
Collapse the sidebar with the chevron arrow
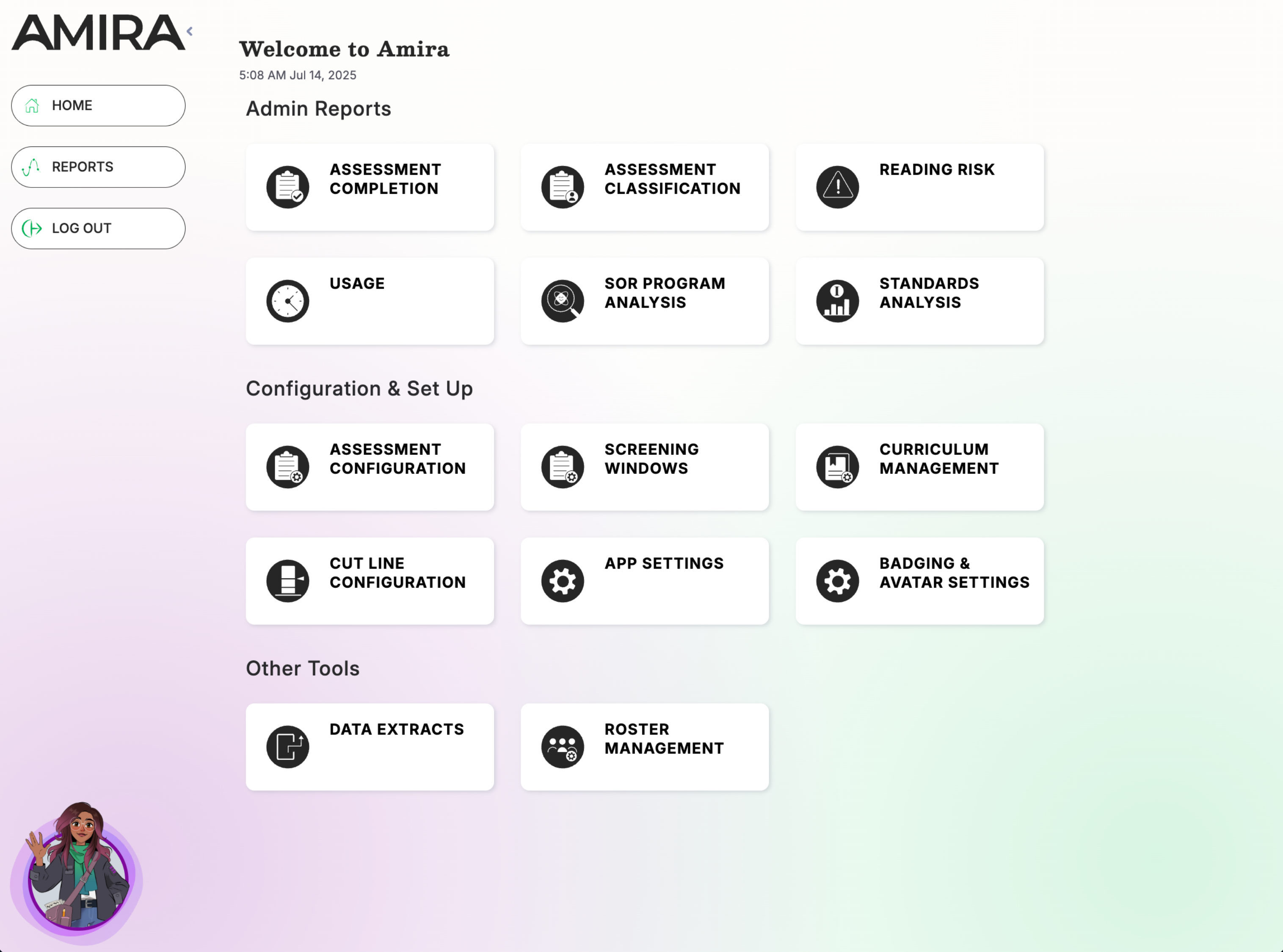click(190, 31)
